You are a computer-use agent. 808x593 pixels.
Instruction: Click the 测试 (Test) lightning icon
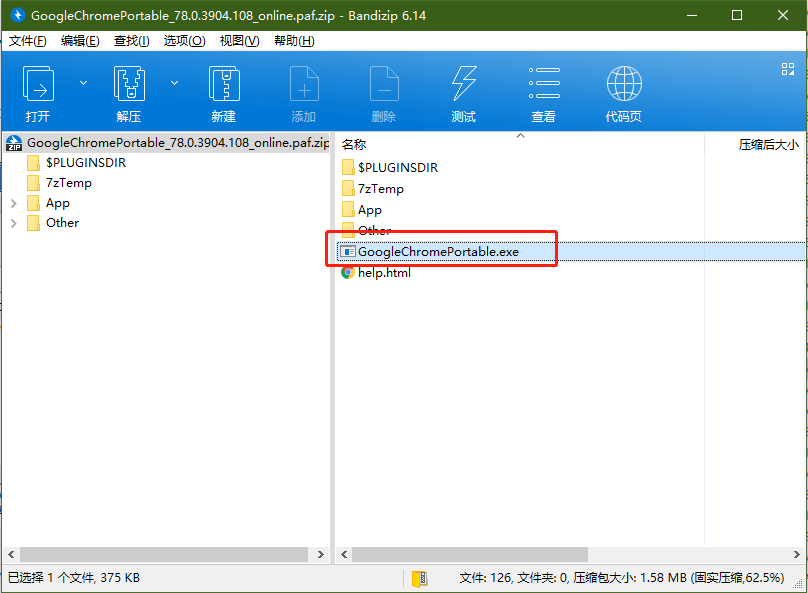464,83
